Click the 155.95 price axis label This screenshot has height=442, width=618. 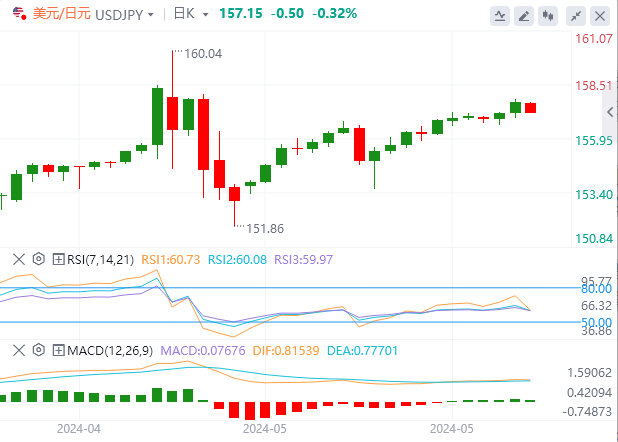(594, 141)
